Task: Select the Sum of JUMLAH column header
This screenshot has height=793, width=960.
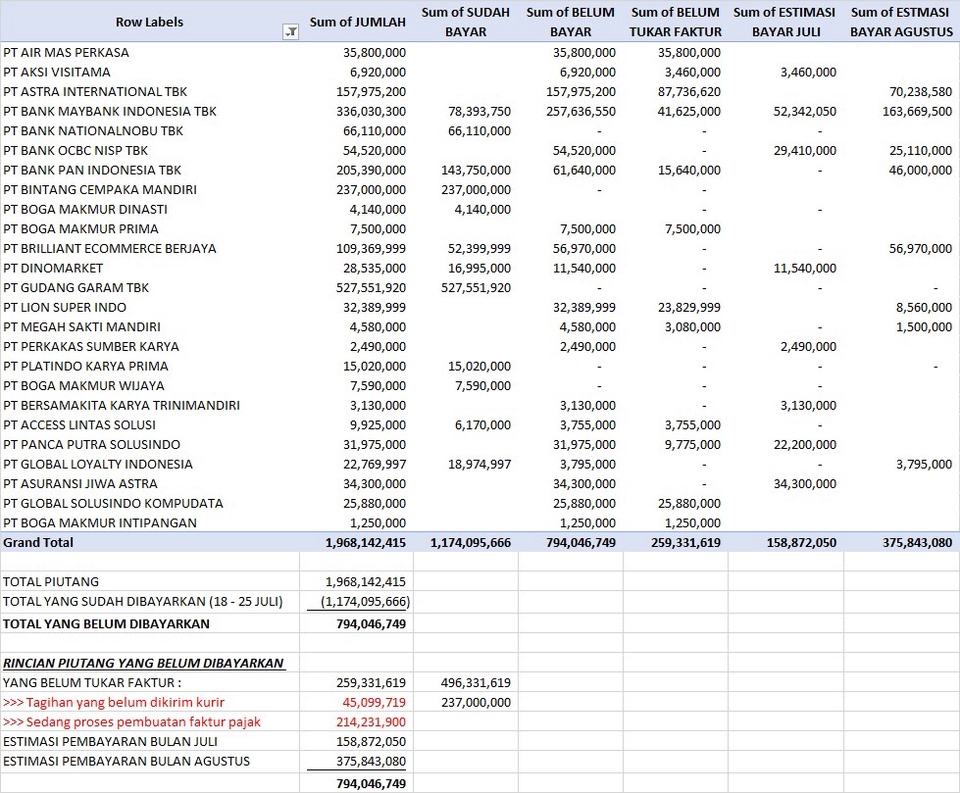Action: click(x=358, y=22)
